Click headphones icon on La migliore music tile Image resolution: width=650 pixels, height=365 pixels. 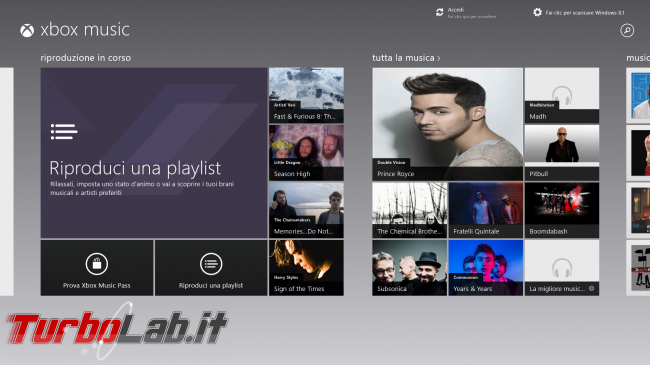(562, 268)
